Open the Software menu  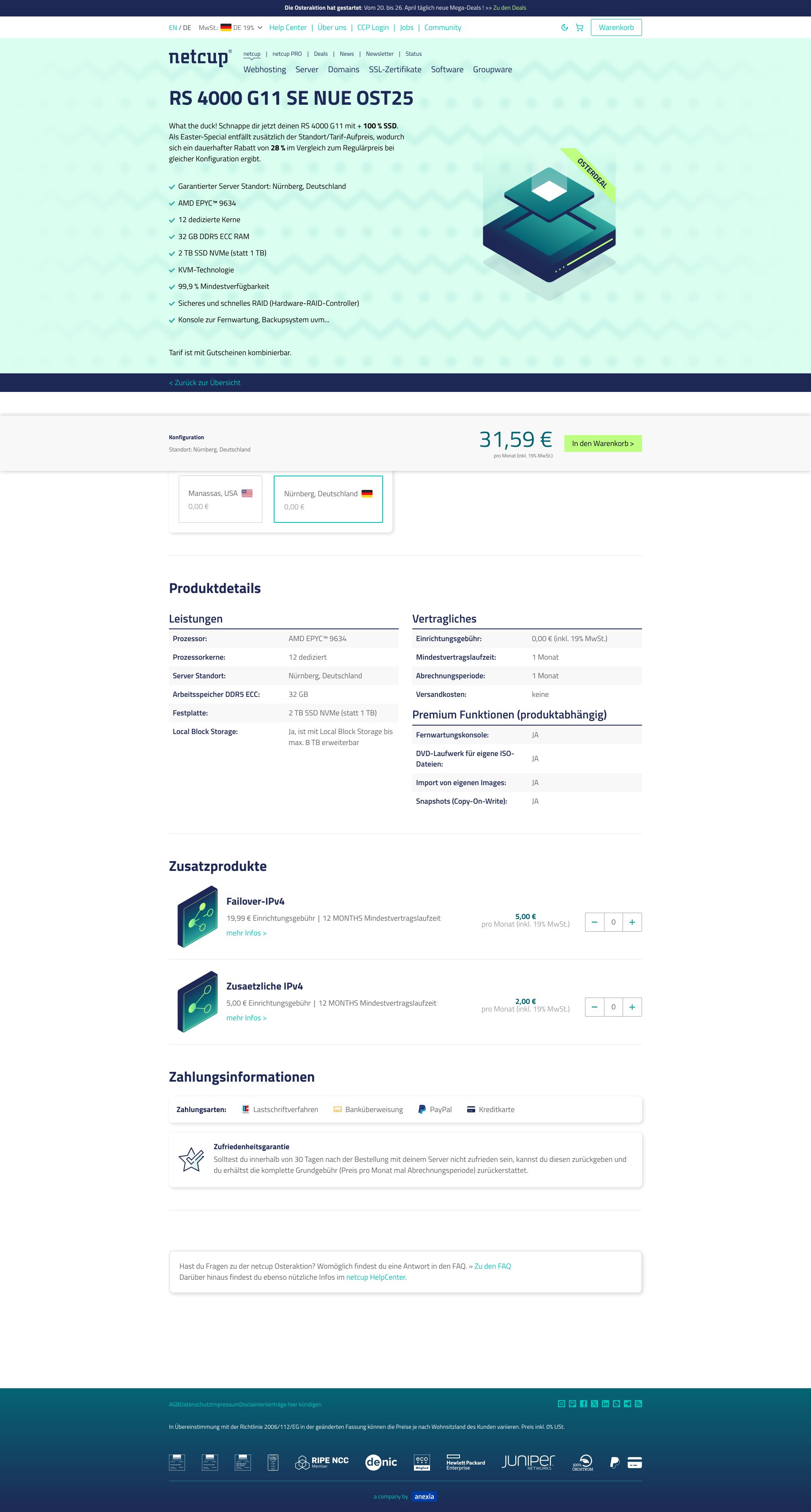(x=447, y=69)
